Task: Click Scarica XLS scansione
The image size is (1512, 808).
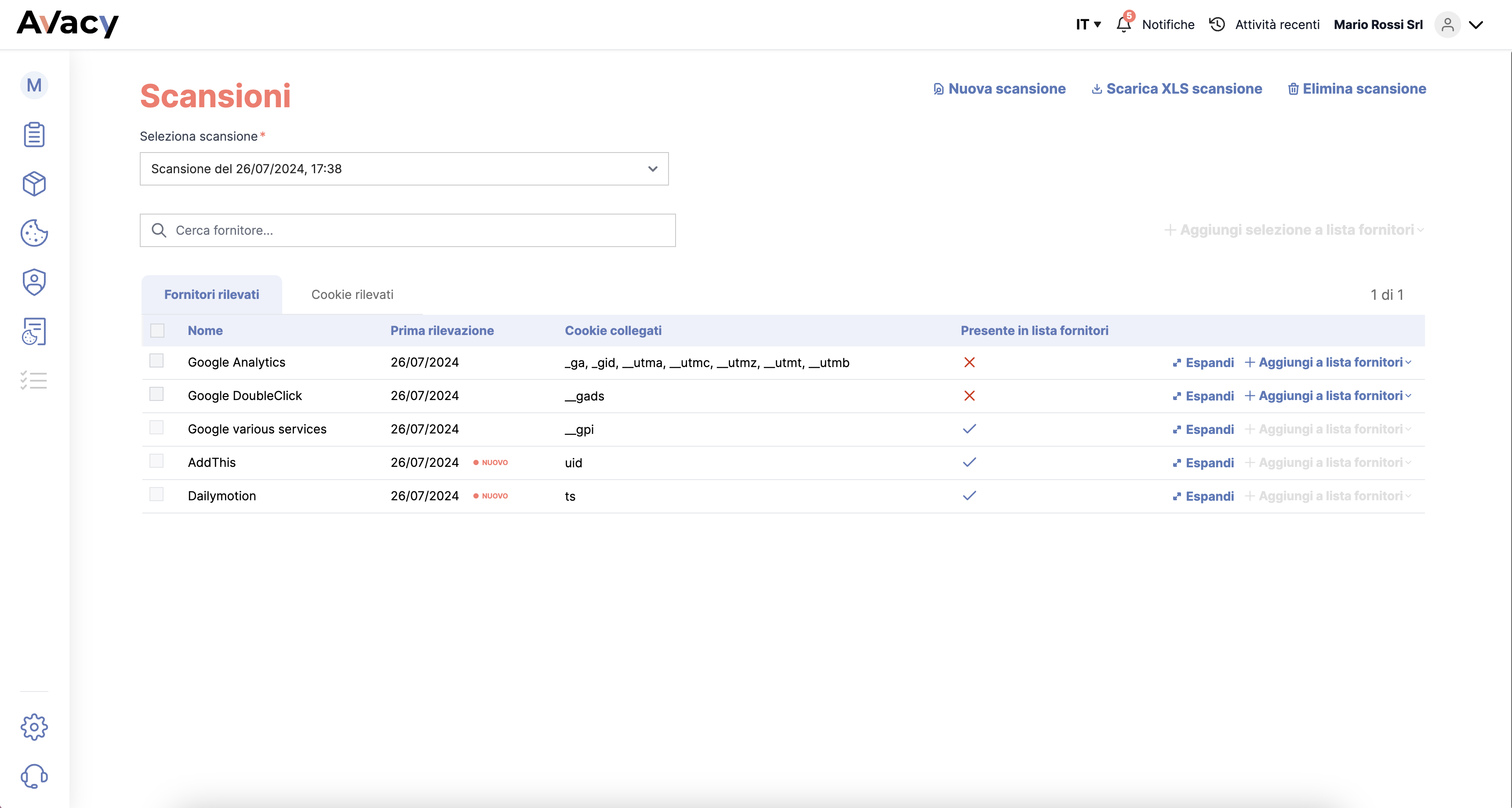Action: point(1176,89)
